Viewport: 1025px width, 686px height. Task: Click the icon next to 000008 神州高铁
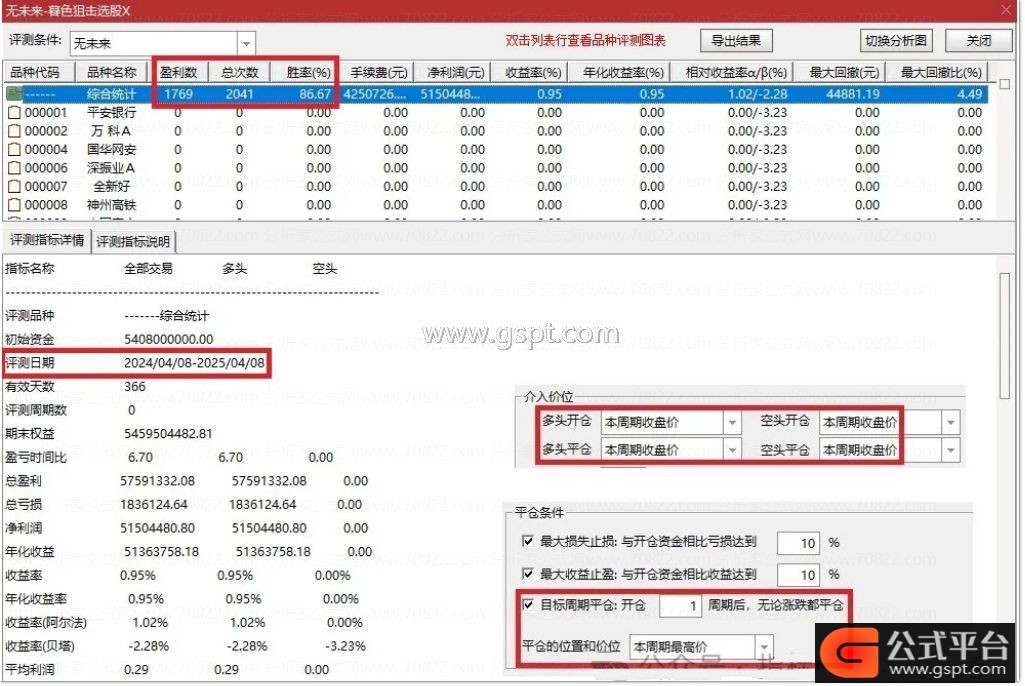pyautogui.click(x=14, y=205)
